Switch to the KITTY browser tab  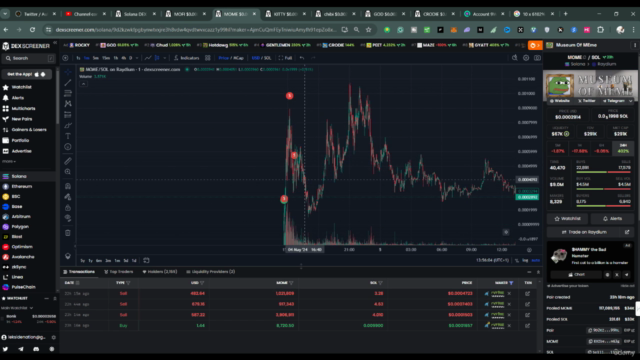284,14
